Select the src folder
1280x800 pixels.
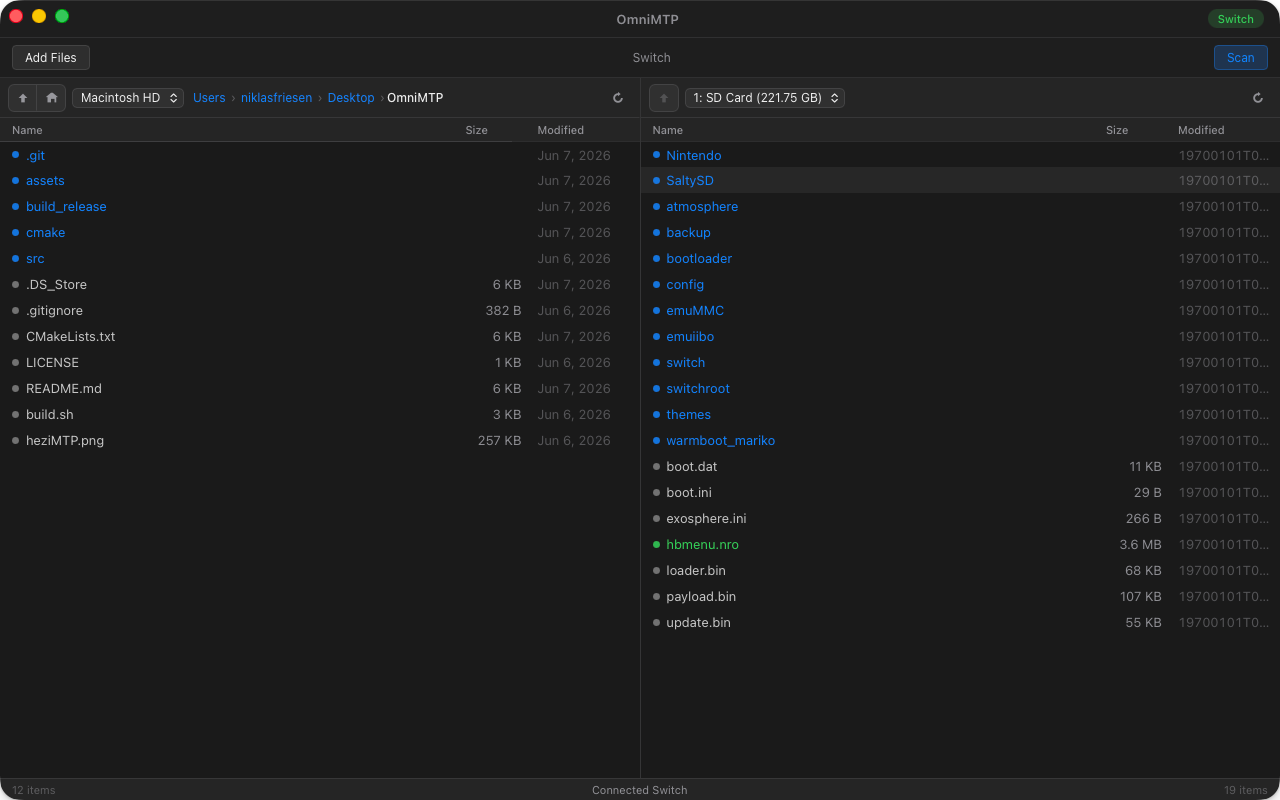pyautogui.click(x=320, y=259)
